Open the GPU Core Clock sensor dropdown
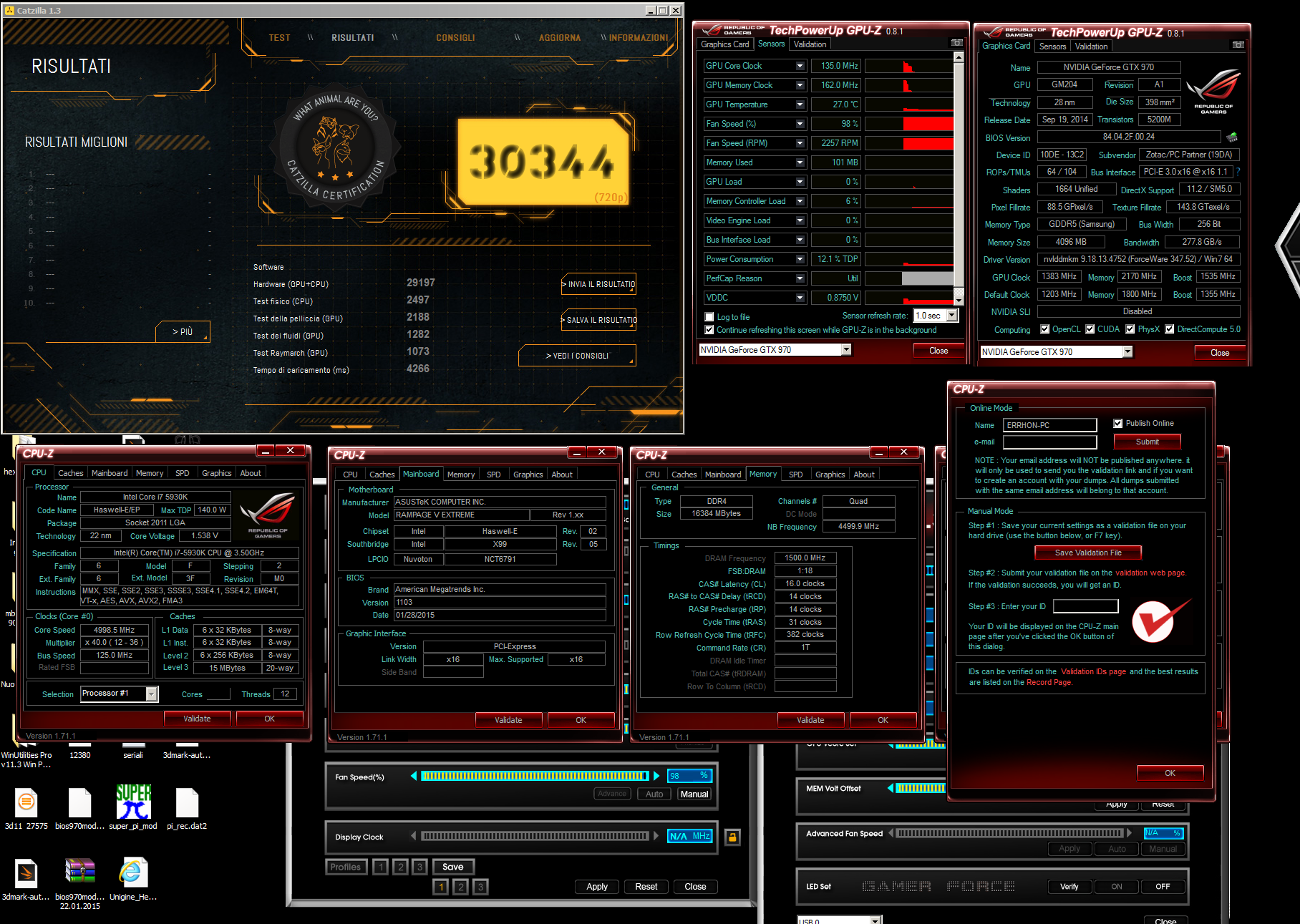Image resolution: width=1300 pixels, height=924 pixels. (800, 66)
